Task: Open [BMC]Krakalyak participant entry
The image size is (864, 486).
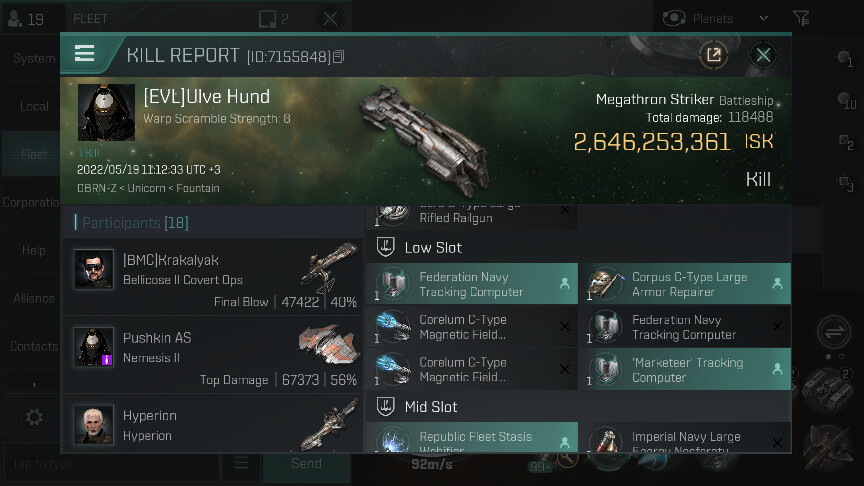Action: [212, 277]
